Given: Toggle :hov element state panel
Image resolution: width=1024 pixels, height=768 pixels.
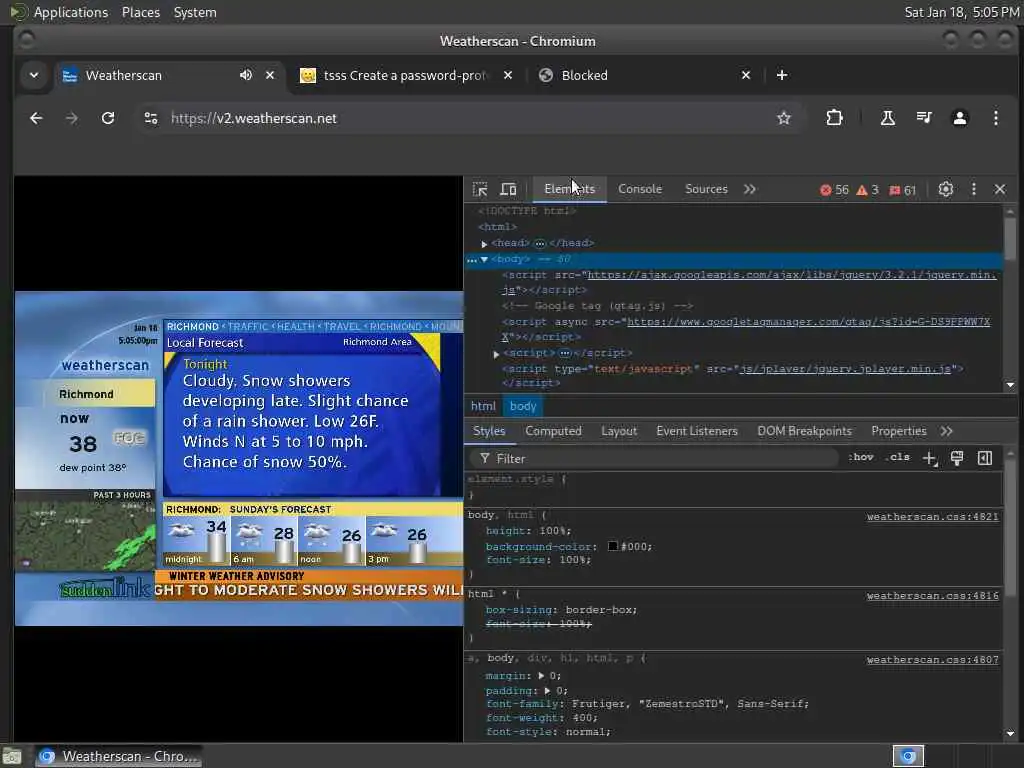Looking at the screenshot, I should pos(861,457).
